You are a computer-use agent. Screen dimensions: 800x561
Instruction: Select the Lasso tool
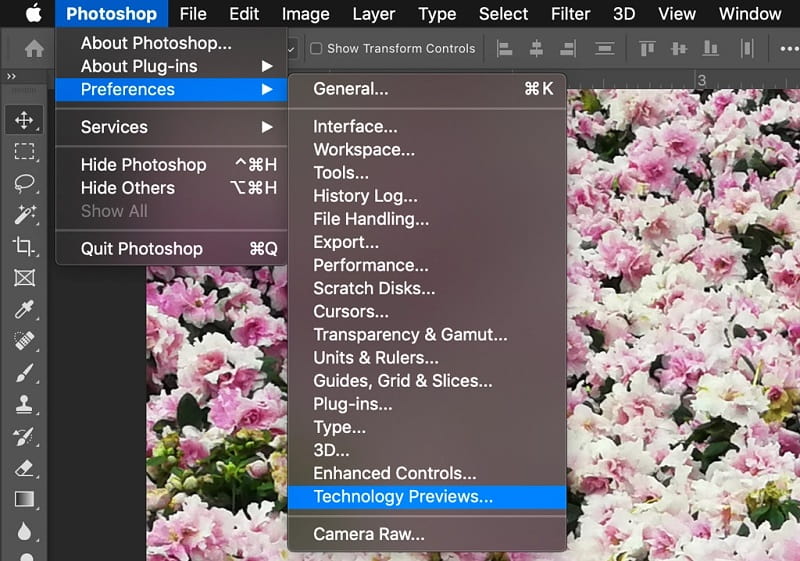coord(24,183)
